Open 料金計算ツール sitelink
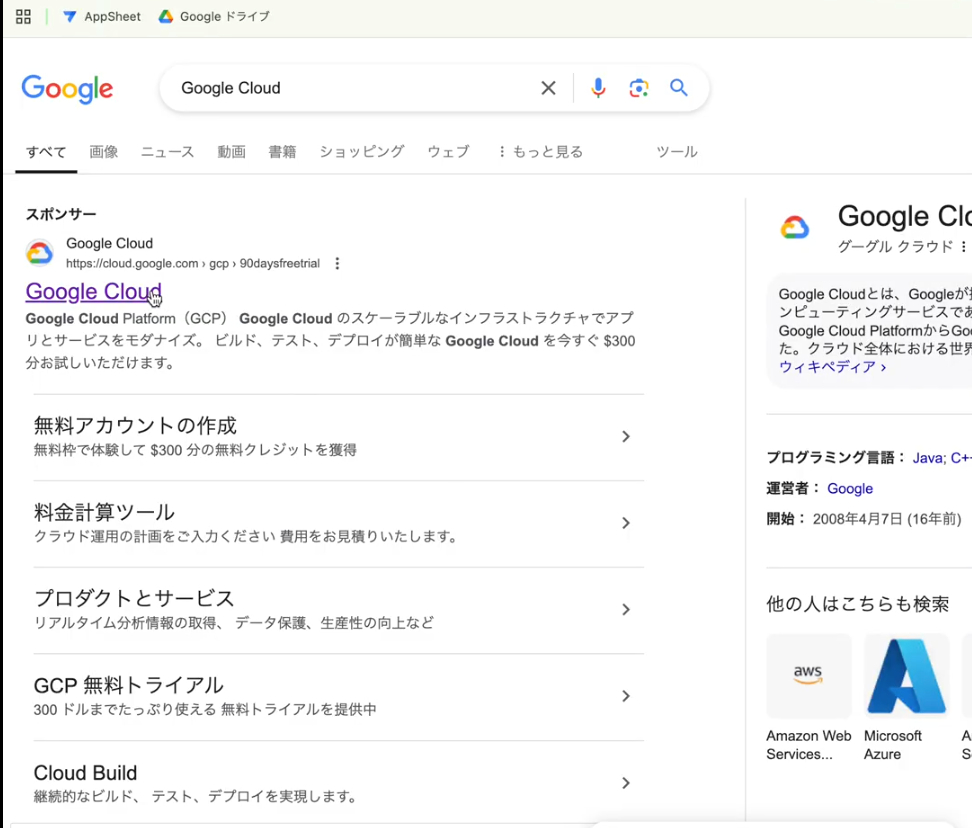The height and width of the screenshot is (828, 972). [104, 513]
